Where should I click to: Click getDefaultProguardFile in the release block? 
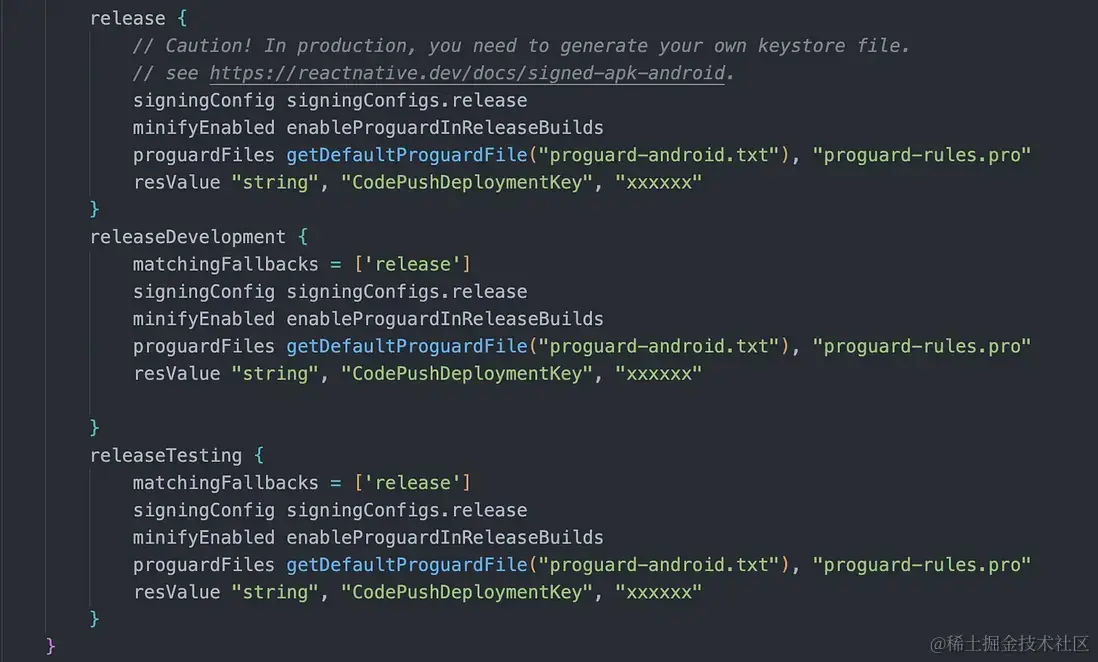click(406, 155)
